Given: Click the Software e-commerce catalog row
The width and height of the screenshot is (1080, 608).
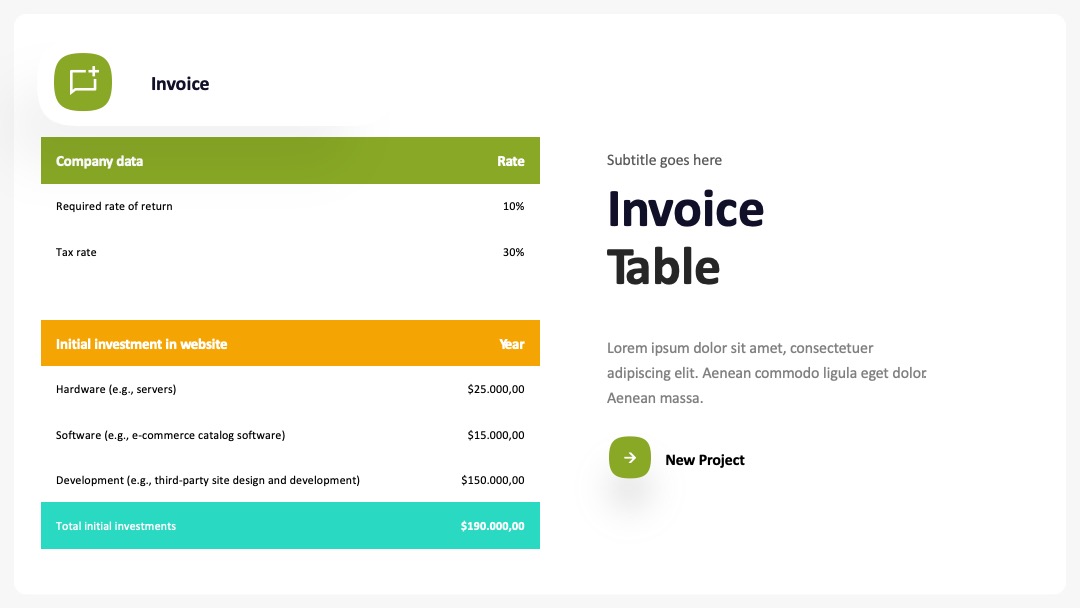Looking at the screenshot, I should pyautogui.click(x=290, y=435).
